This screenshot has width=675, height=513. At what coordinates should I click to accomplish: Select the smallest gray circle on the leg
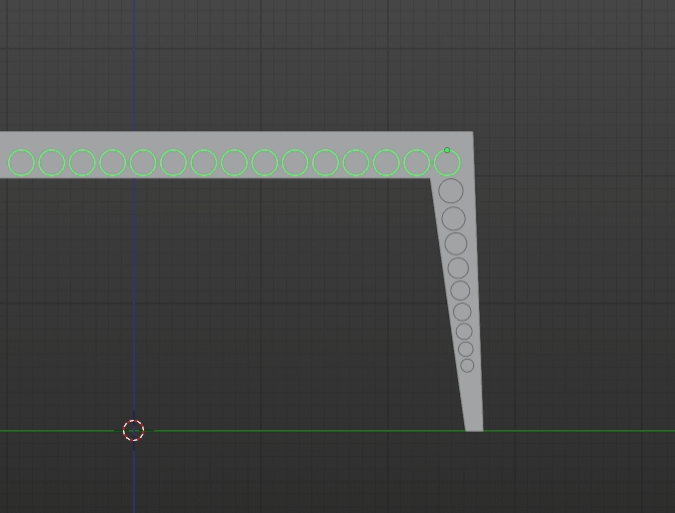pos(467,366)
